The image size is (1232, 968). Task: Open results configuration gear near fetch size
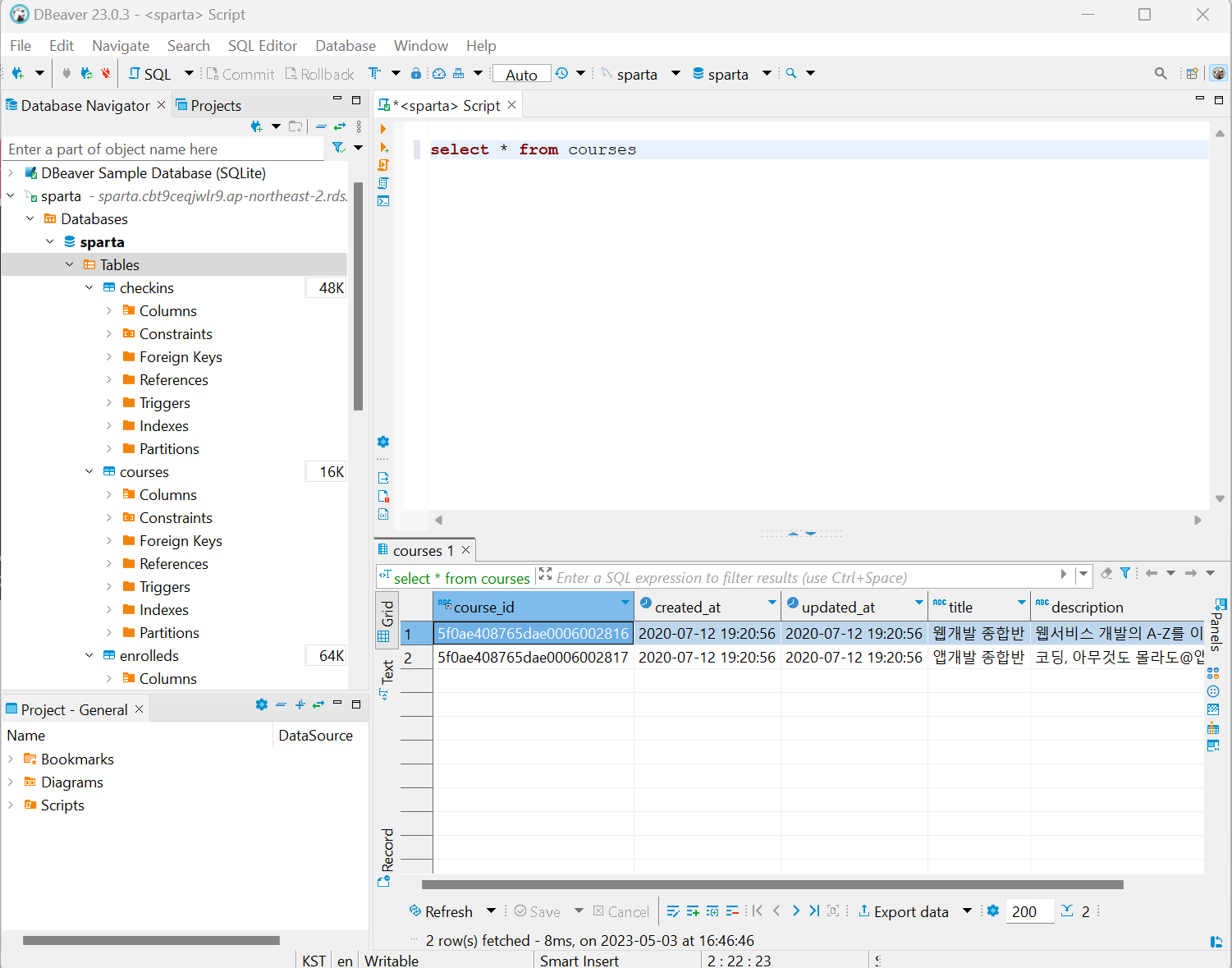[993, 911]
